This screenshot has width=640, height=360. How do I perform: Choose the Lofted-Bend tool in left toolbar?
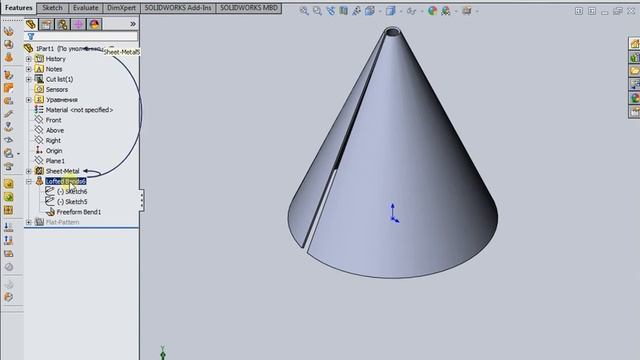[x=9, y=58]
